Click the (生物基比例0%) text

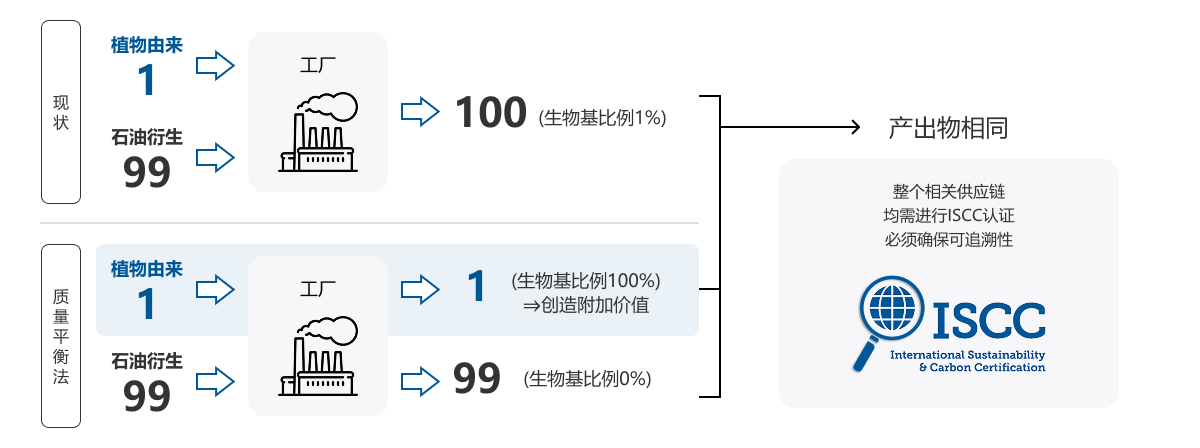pos(587,379)
